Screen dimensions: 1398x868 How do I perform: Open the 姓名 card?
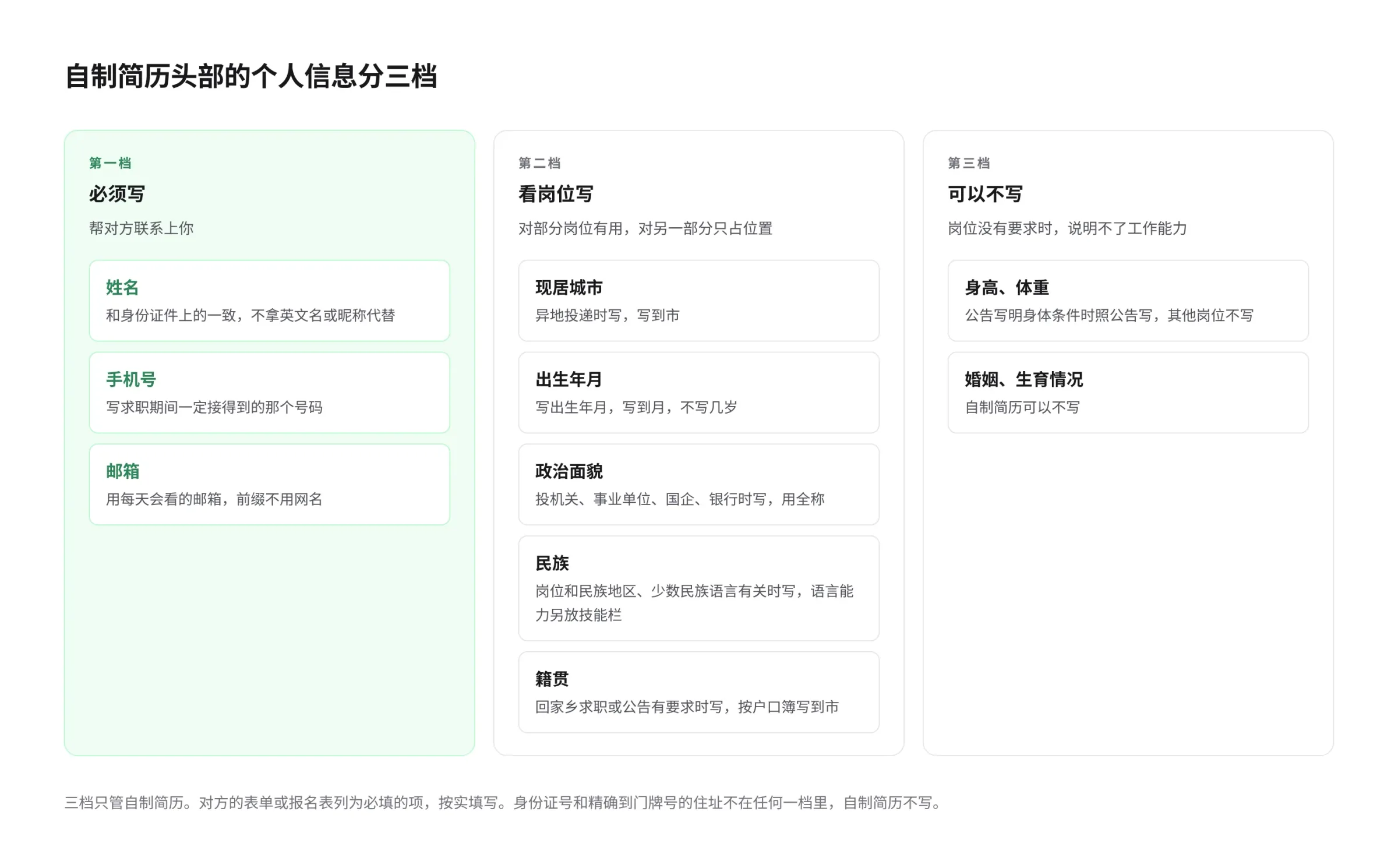click(270, 301)
